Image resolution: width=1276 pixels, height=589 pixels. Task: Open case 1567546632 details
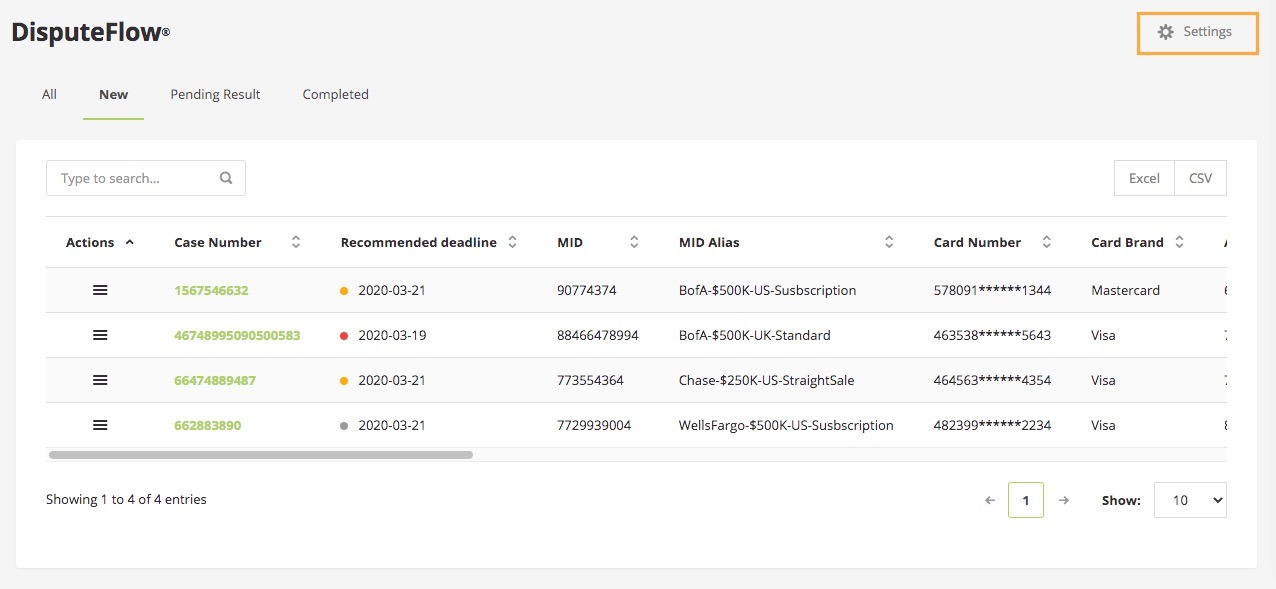(x=211, y=290)
